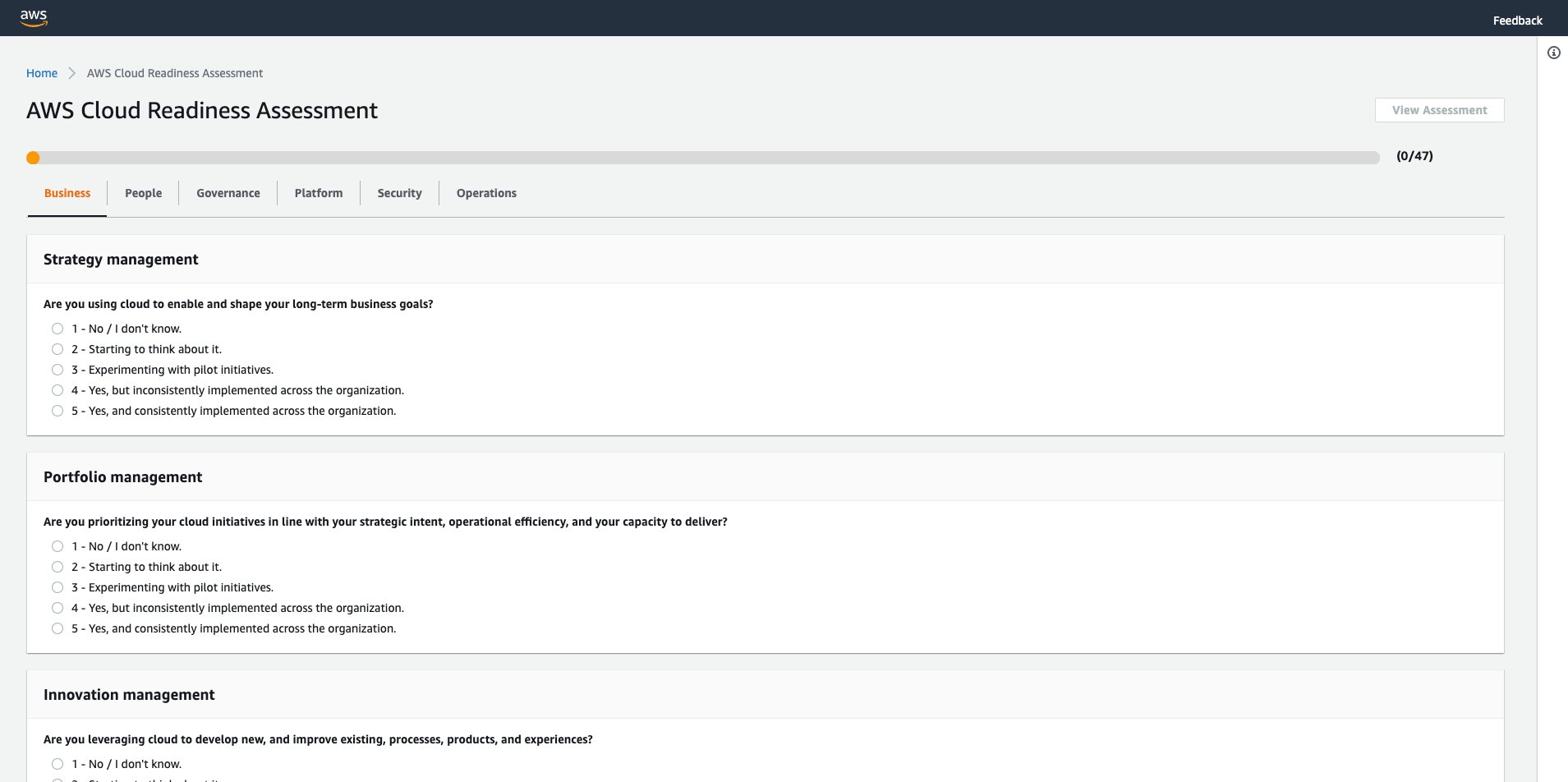This screenshot has height=782, width=1568.
Task: Select option 5 consistently implemented under Portfolio management
Action: click(x=57, y=628)
